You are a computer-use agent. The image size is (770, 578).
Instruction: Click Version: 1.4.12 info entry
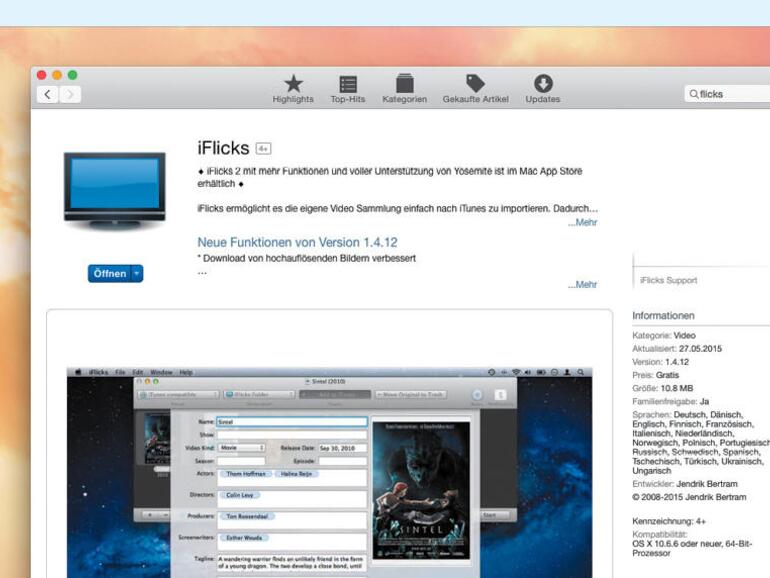[x=660, y=362]
